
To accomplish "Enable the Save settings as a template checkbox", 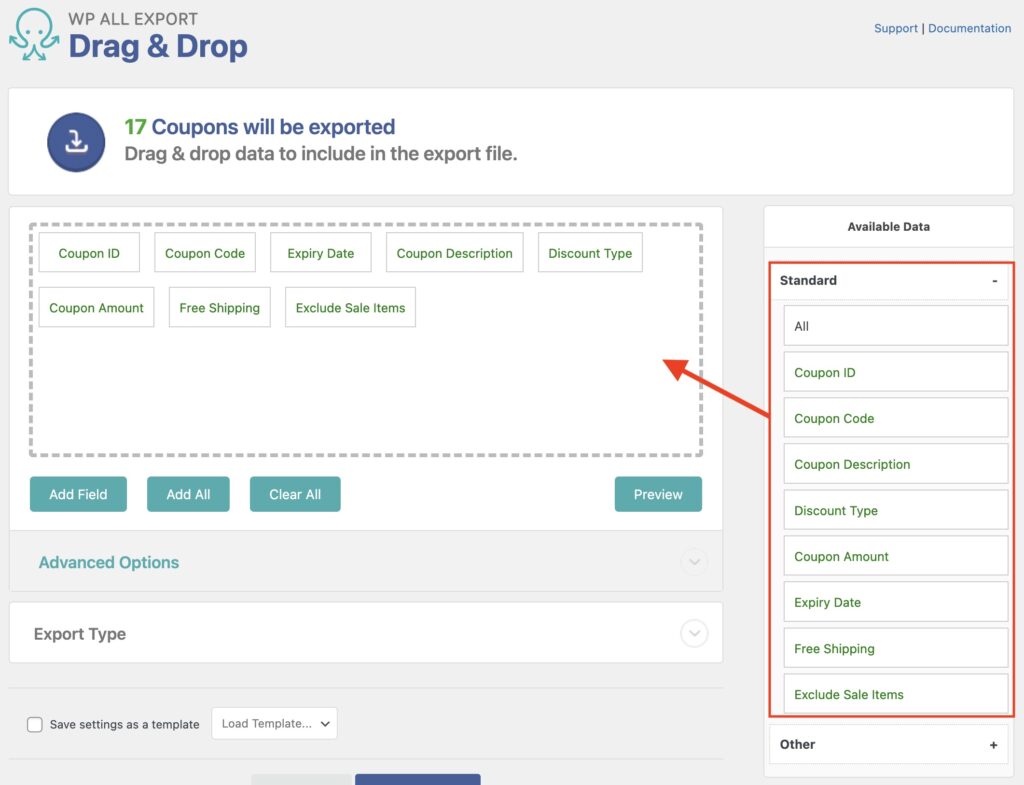I will pos(35,724).
